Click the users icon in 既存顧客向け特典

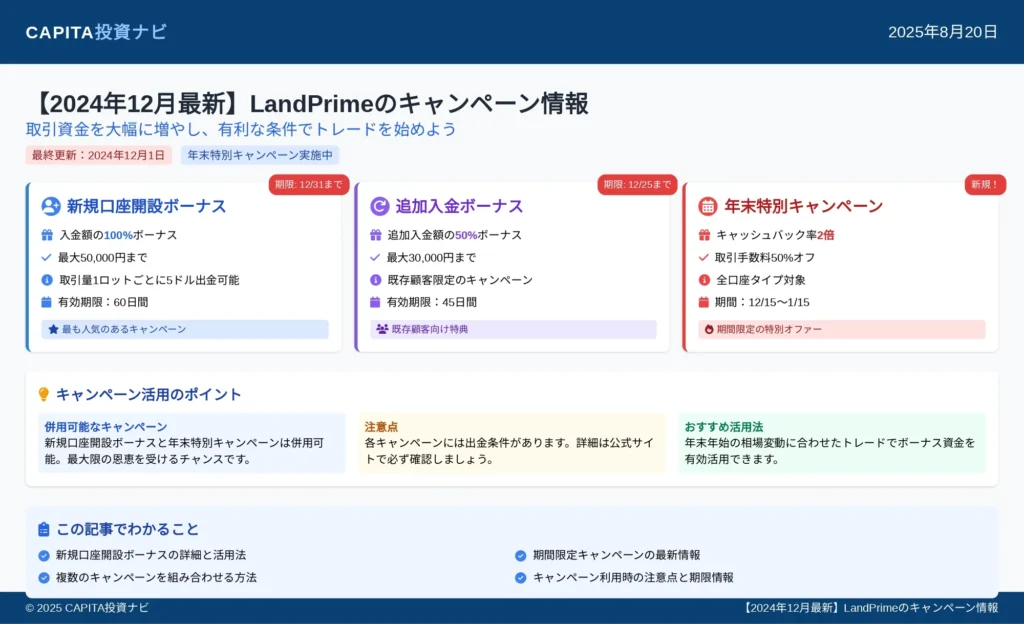(382, 330)
